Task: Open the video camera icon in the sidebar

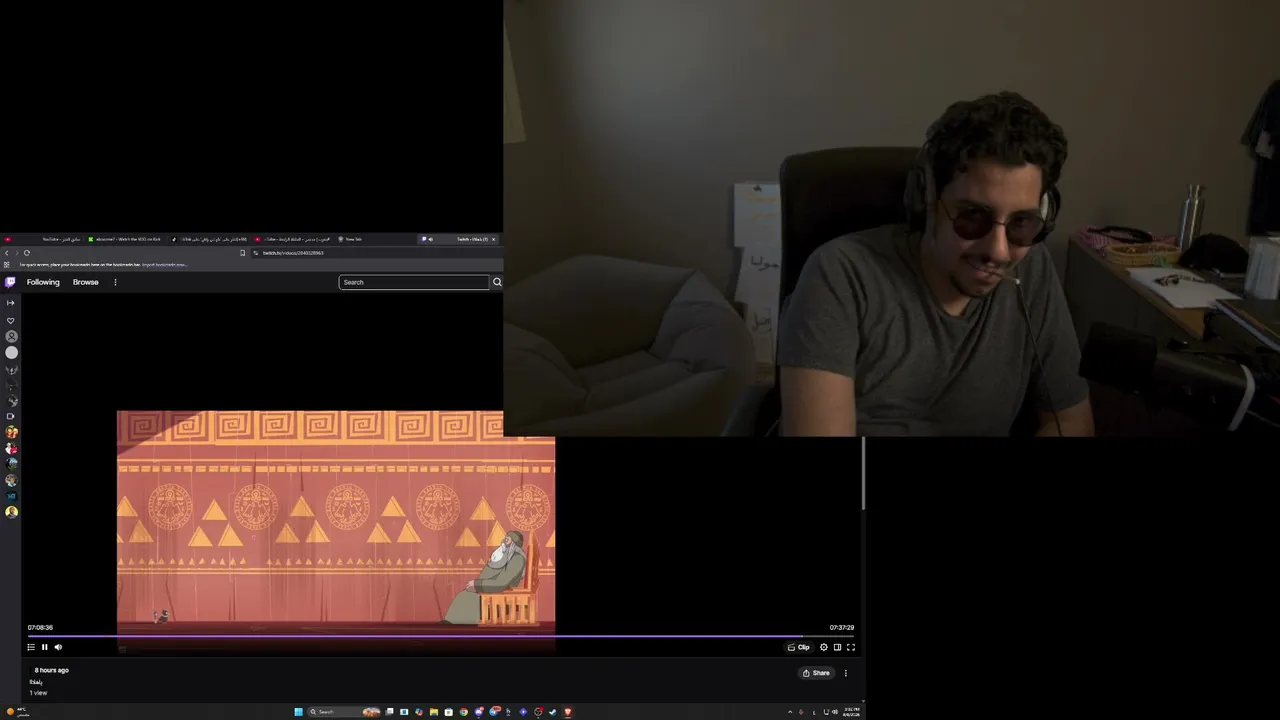Action: coord(11,416)
